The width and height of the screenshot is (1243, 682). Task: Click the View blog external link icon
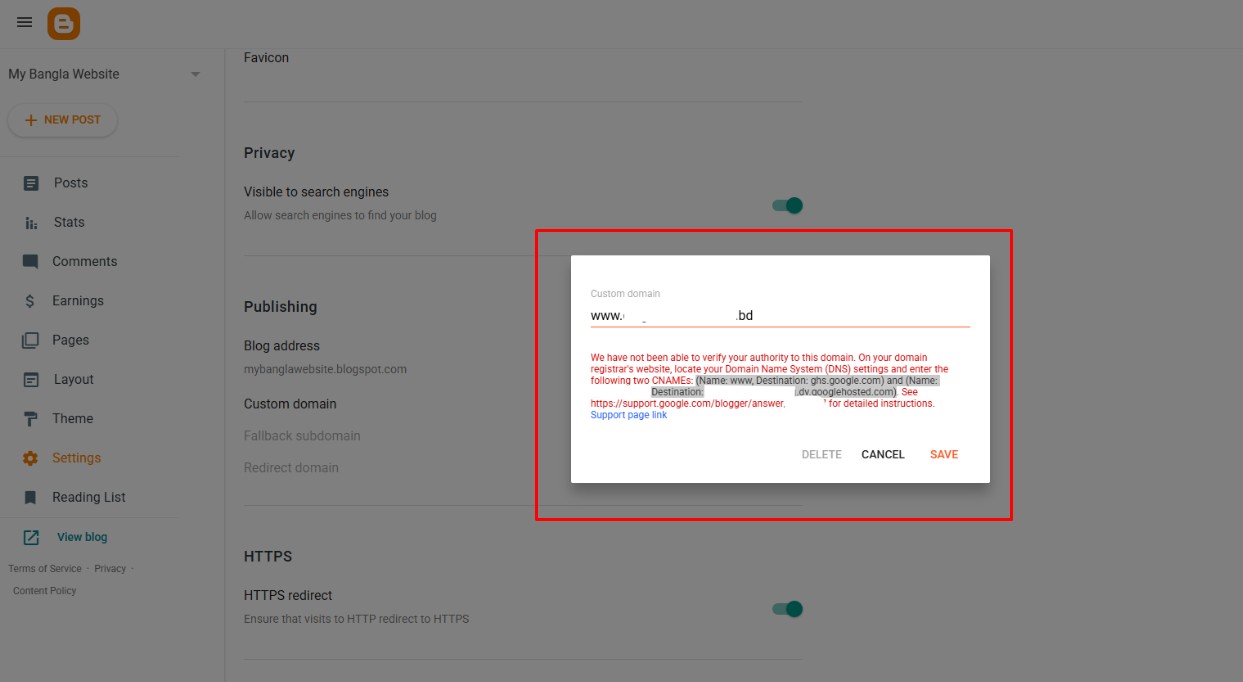click(31, 537)
